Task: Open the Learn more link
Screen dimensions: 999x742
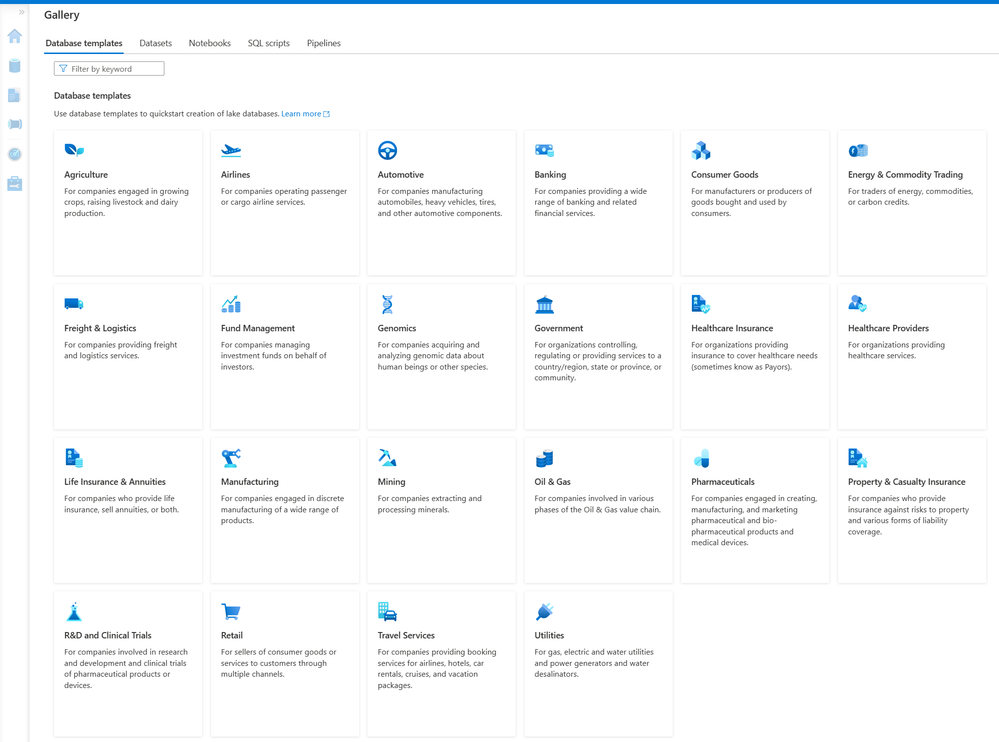Action: point(305,114)
